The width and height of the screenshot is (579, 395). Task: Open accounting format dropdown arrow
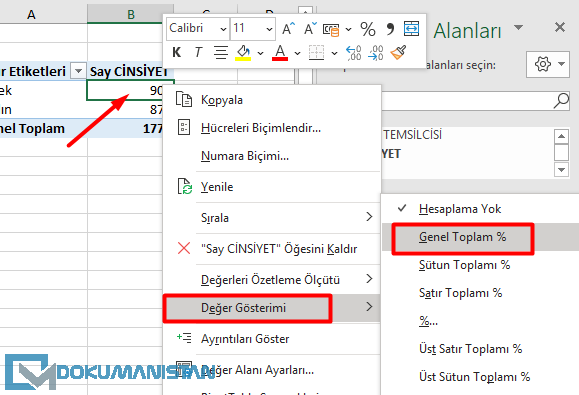tap(348, 29)
